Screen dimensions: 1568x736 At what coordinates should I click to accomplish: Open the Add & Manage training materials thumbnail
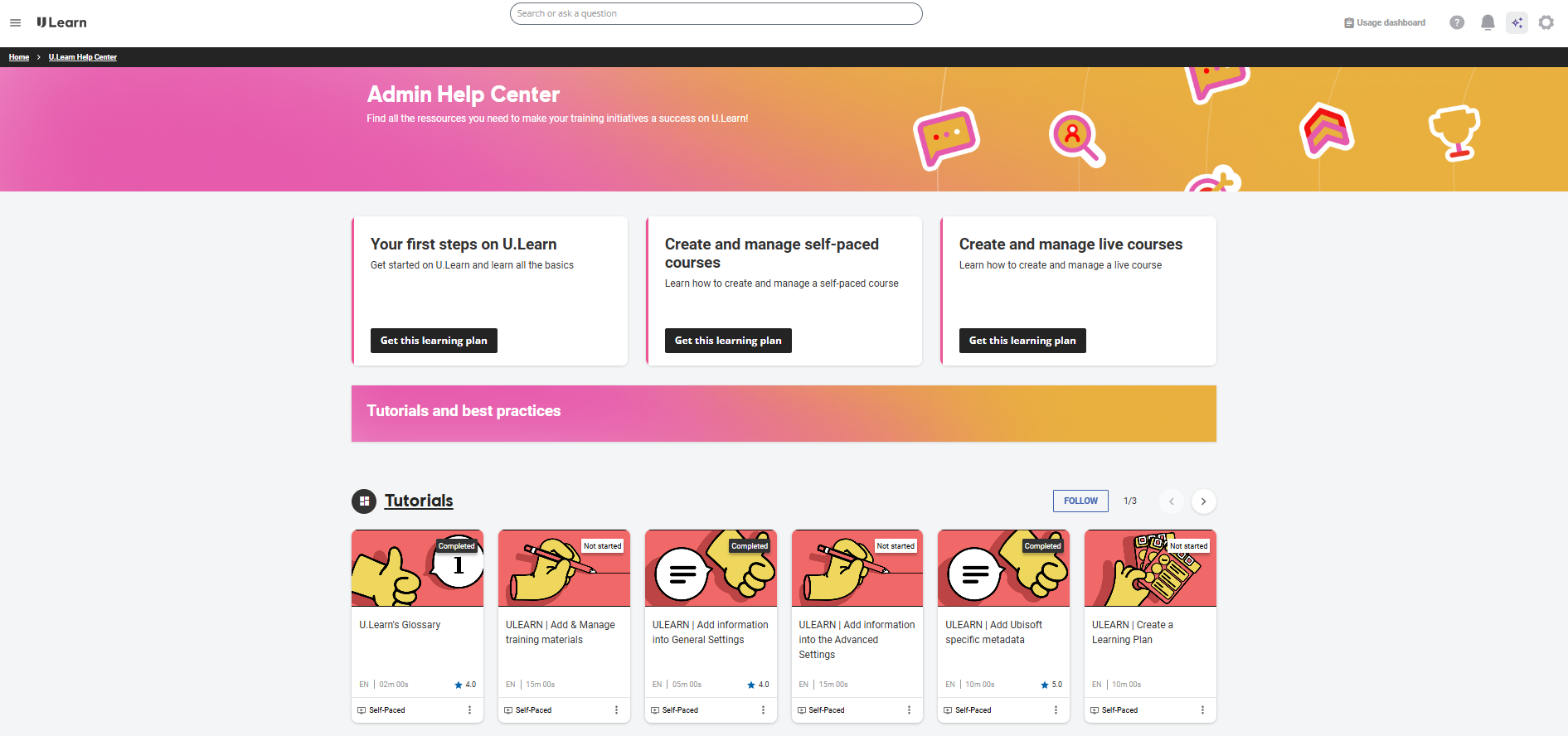point(564,569)
